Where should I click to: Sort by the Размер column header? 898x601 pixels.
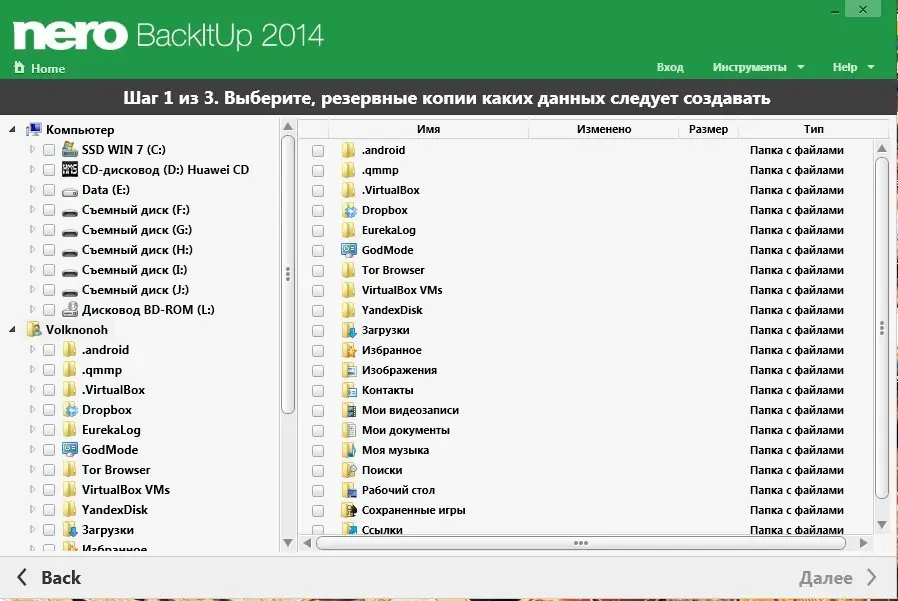[708, 129]
